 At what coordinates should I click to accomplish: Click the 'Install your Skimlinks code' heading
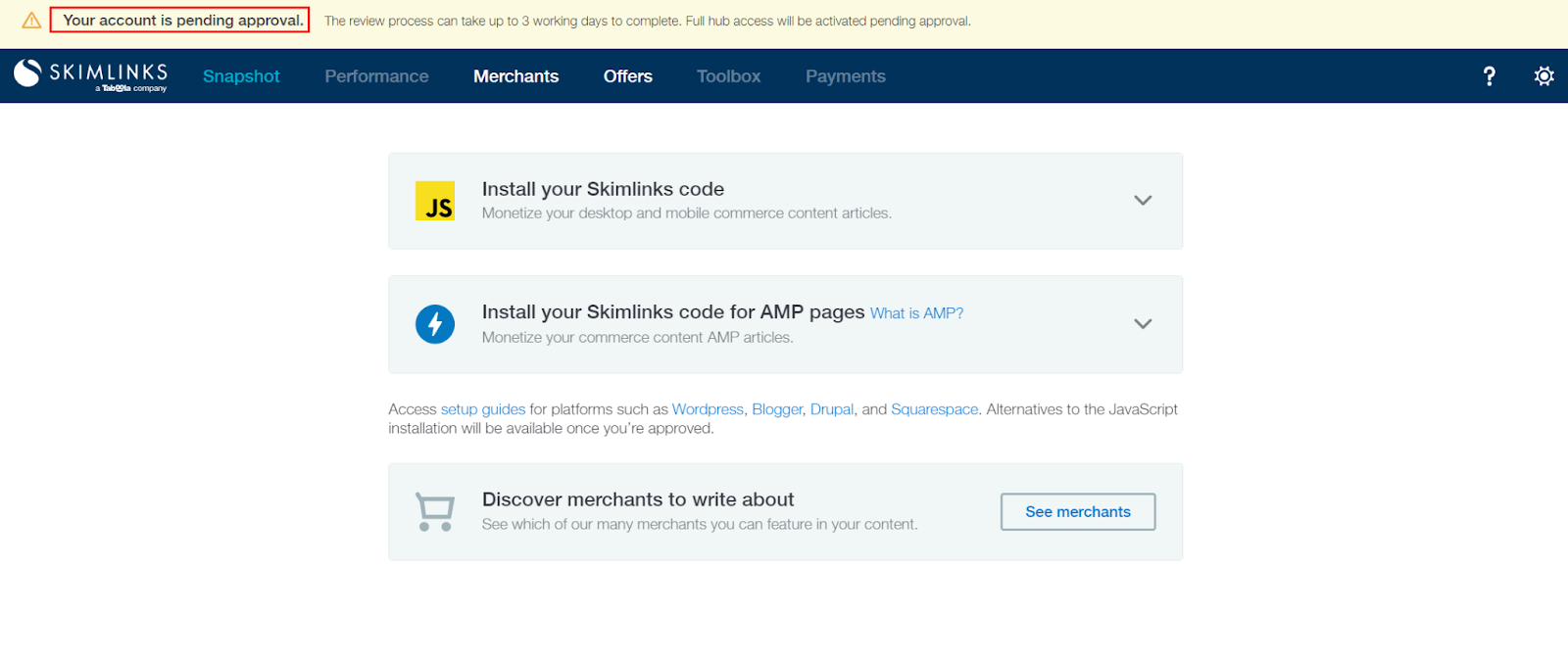[603, 189]
